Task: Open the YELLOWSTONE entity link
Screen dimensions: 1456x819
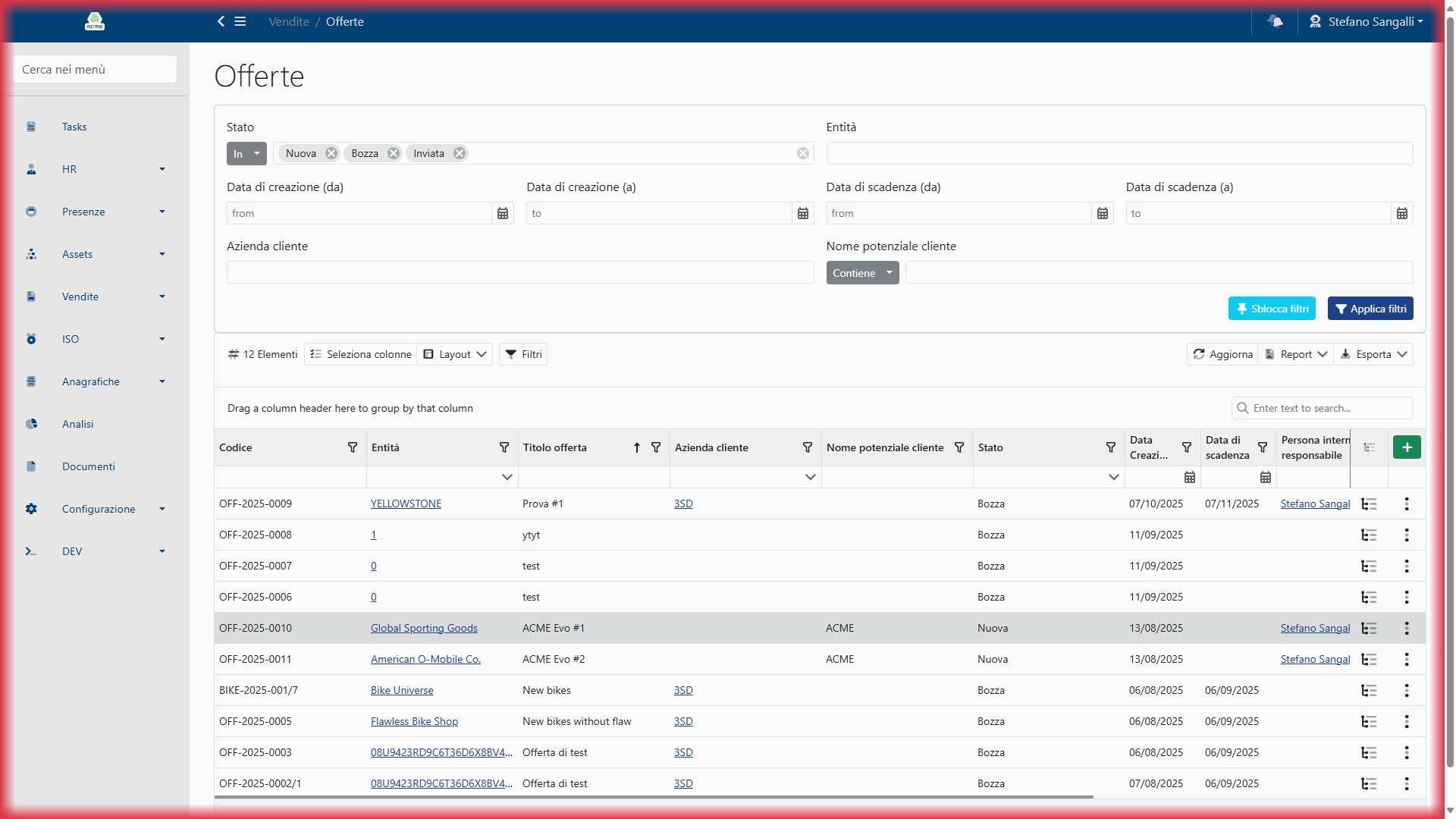Action: point(406,504)
